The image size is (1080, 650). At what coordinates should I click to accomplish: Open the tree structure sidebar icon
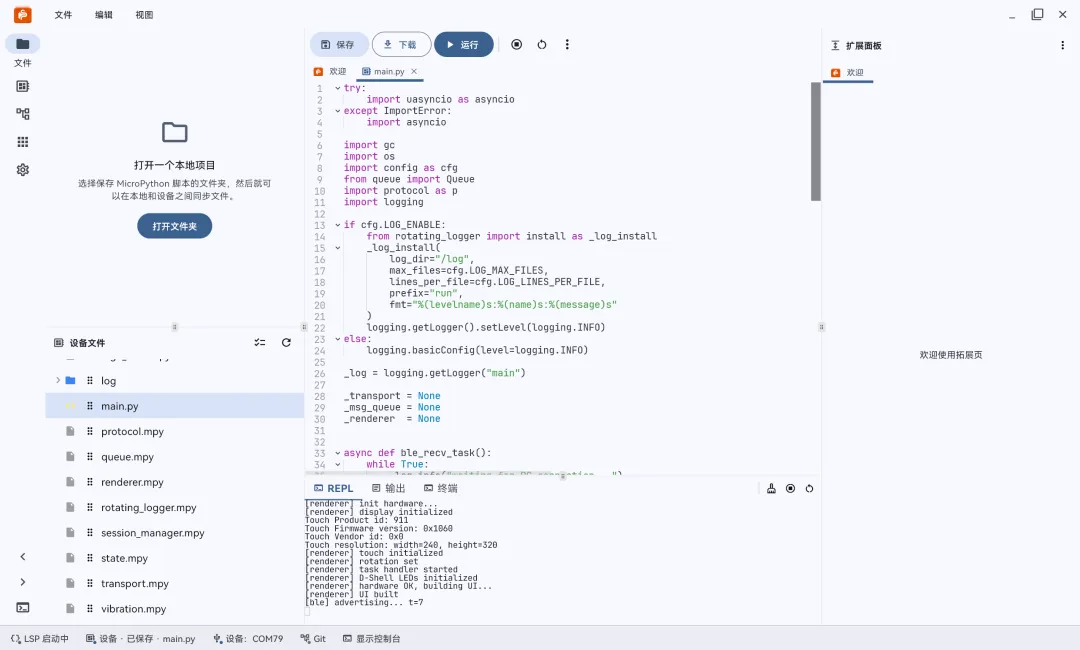click(23, 114)
